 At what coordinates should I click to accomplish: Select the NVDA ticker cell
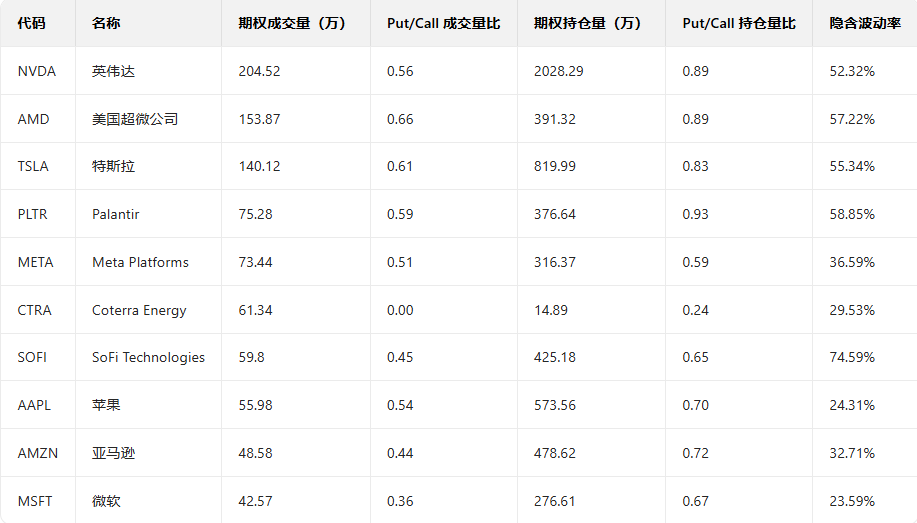[x=37, y=71]
